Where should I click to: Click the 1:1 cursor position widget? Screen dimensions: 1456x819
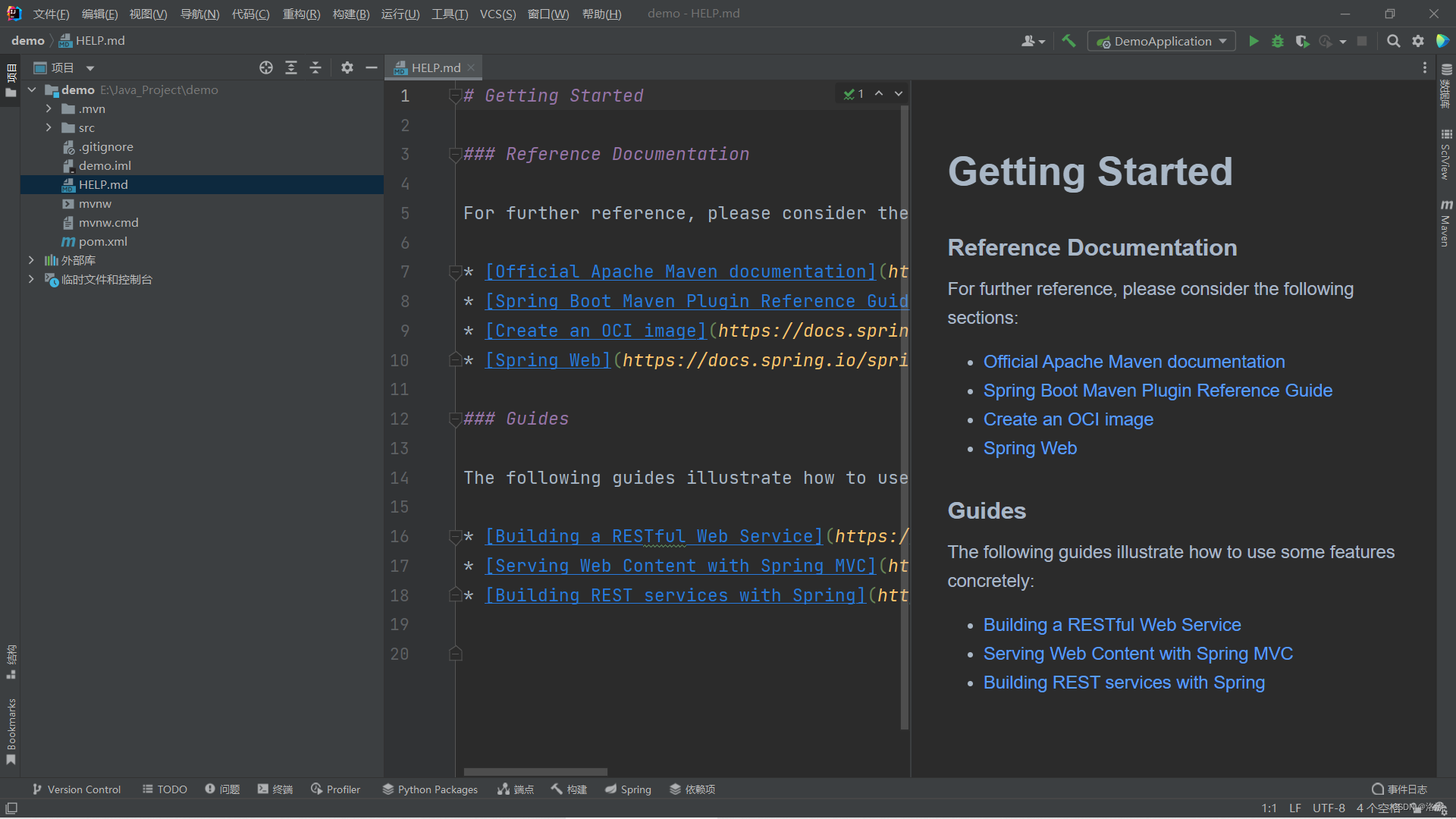(x=1269, y=808)
